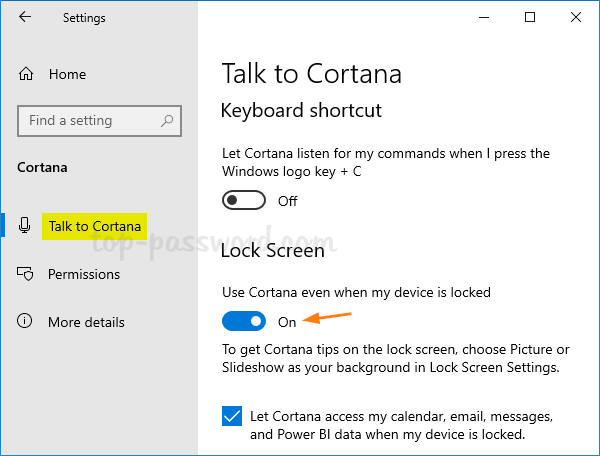Close the Settings window
Image resolution: width=600 pixels, height=456 pixels.
(576, 17)
